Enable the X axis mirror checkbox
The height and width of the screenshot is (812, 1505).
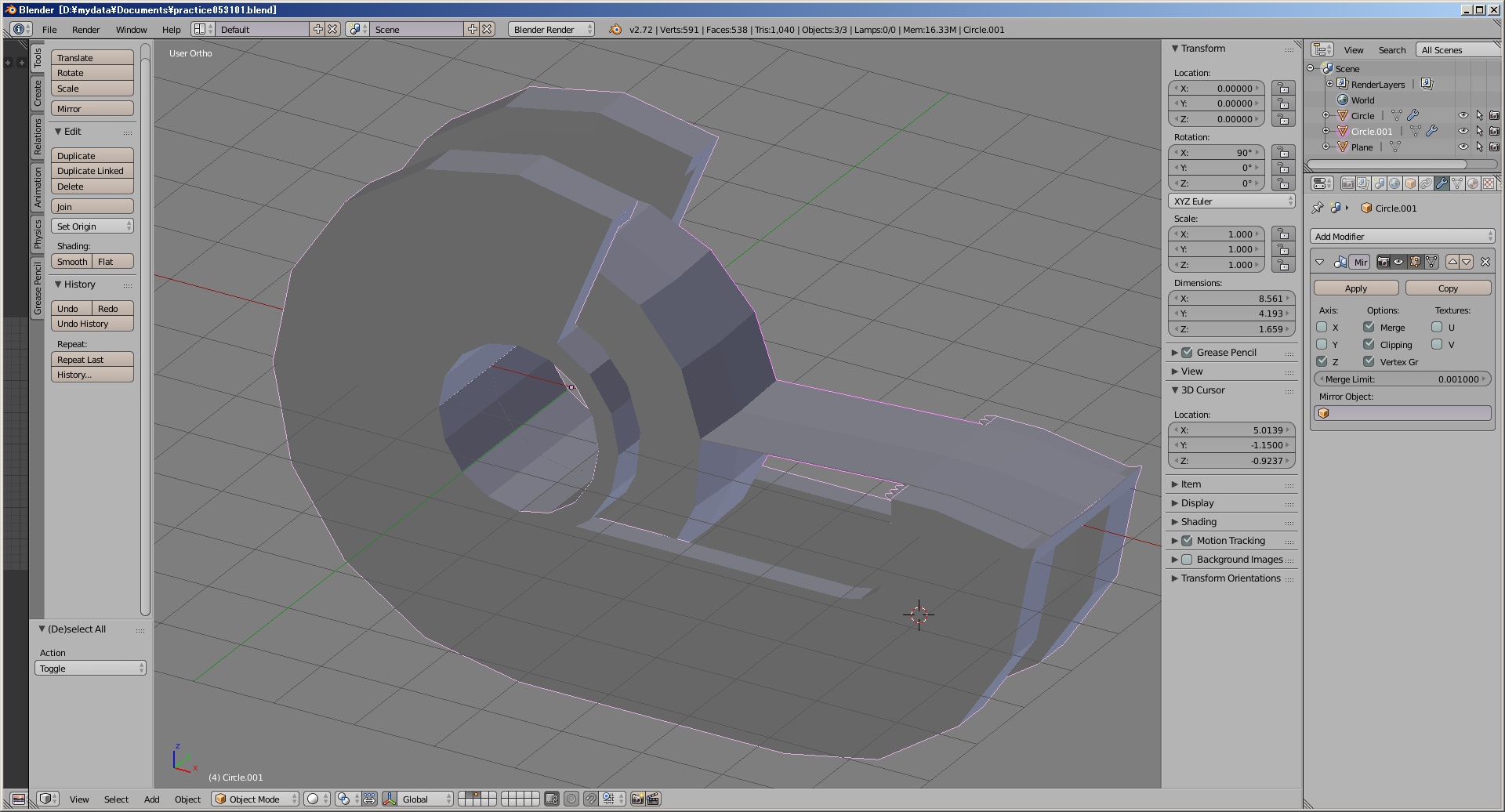(1322, 328)
